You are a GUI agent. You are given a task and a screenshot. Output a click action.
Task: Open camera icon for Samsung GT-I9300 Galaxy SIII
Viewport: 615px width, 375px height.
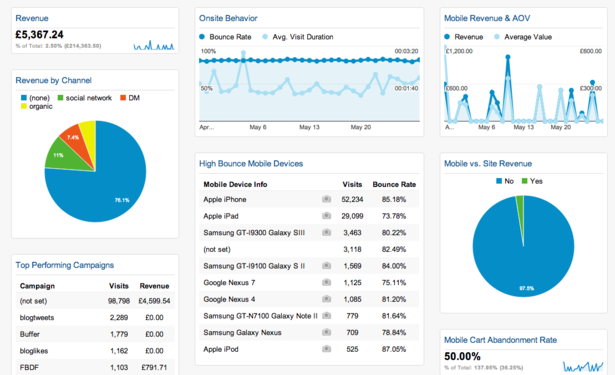point(326,233)
